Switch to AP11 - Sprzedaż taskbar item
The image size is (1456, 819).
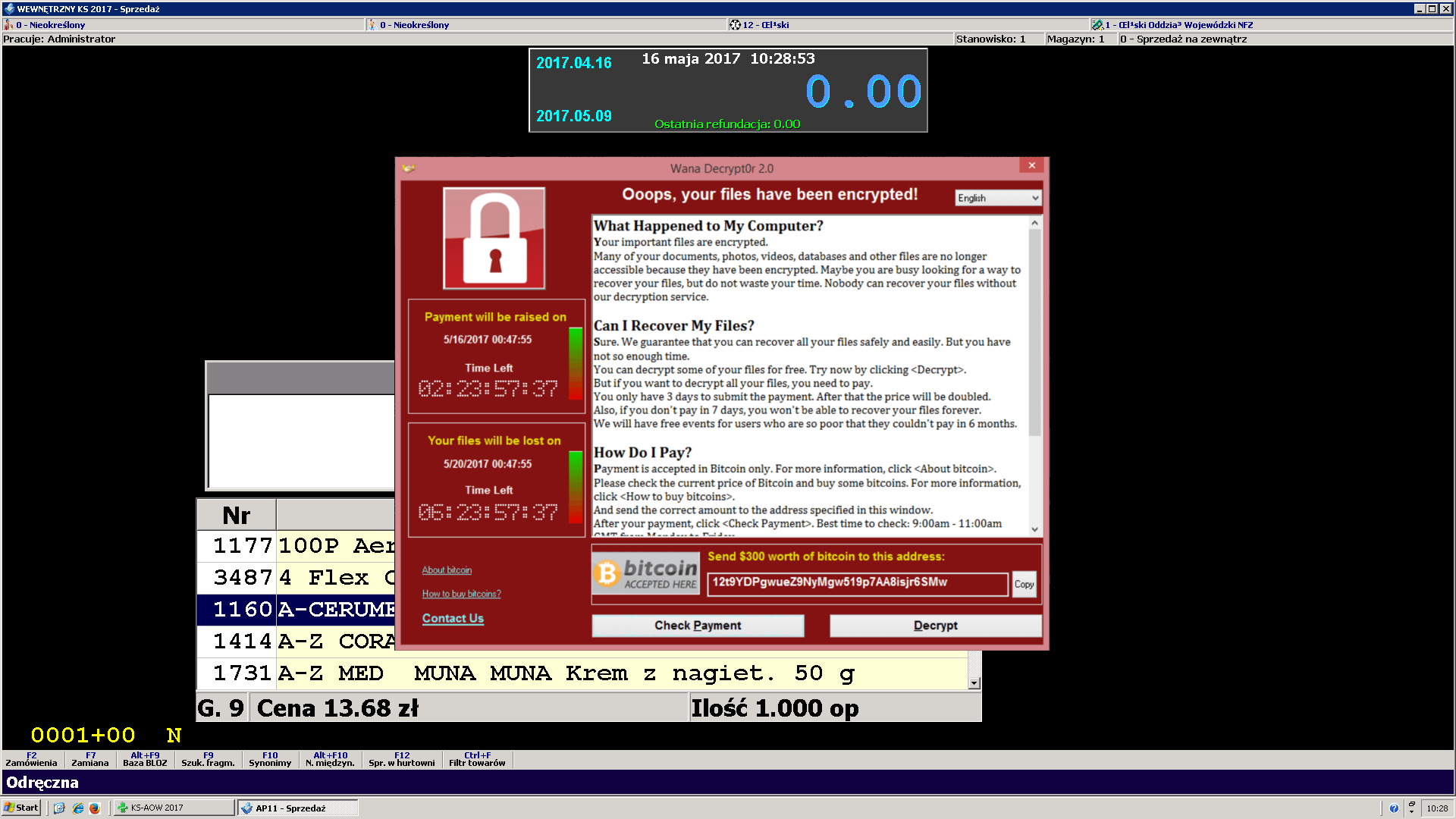pyautogui.click(x=298, y=808)
